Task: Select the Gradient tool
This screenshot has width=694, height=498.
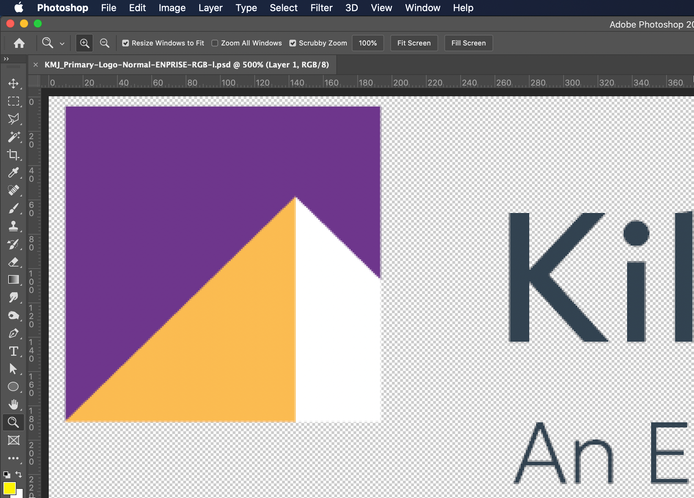Action: [13, 280]
